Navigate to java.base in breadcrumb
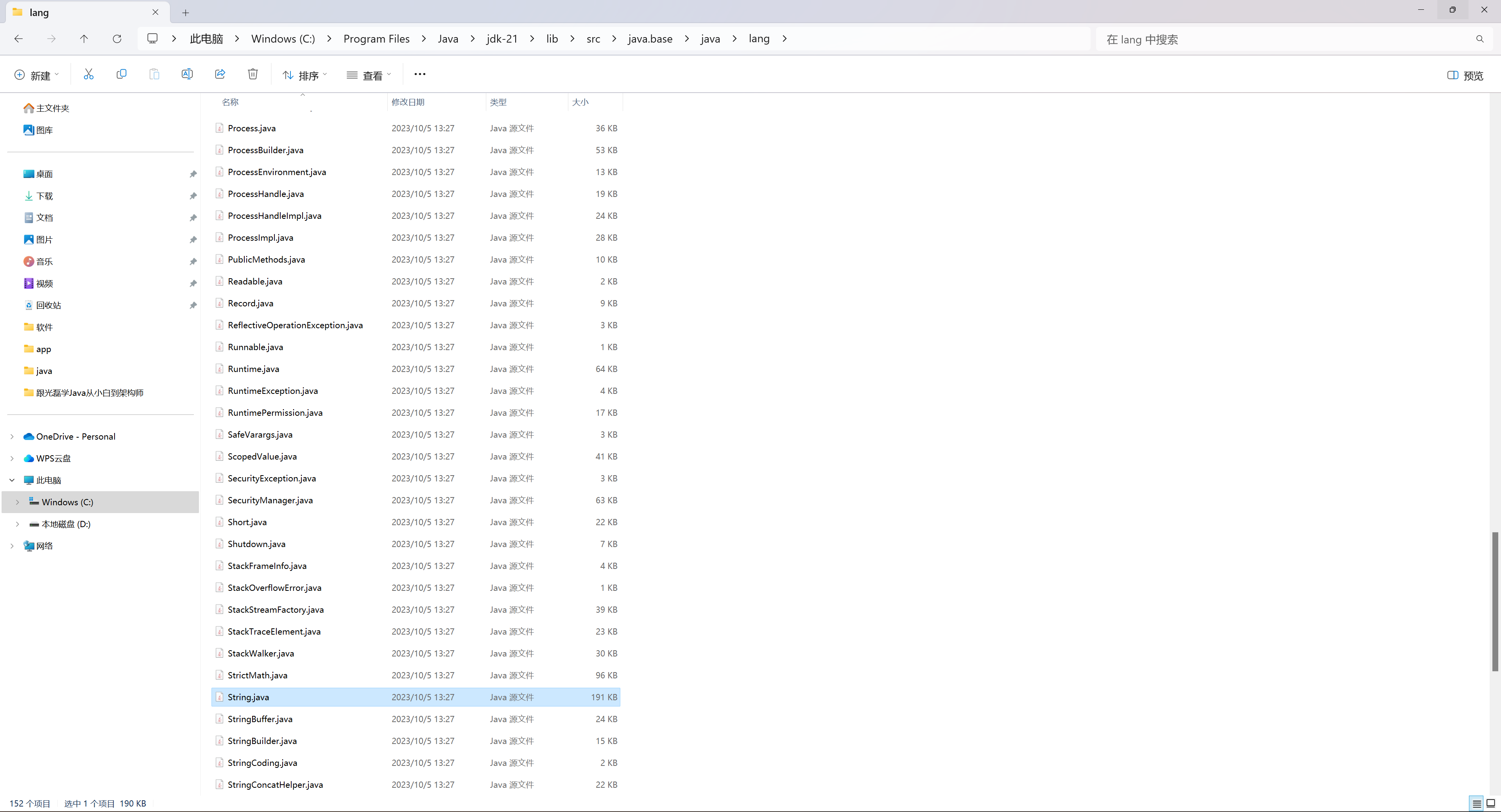Image resolution: width=1501 pixels, height=812 pixels. [650, 38]
